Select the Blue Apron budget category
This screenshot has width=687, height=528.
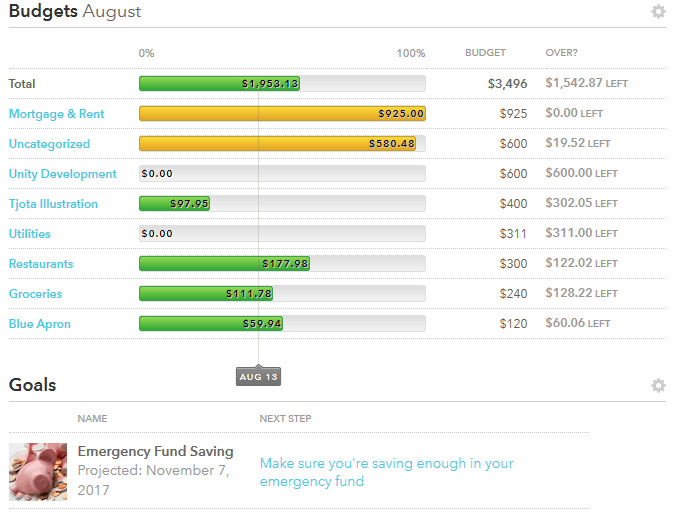tap(39, 324)
